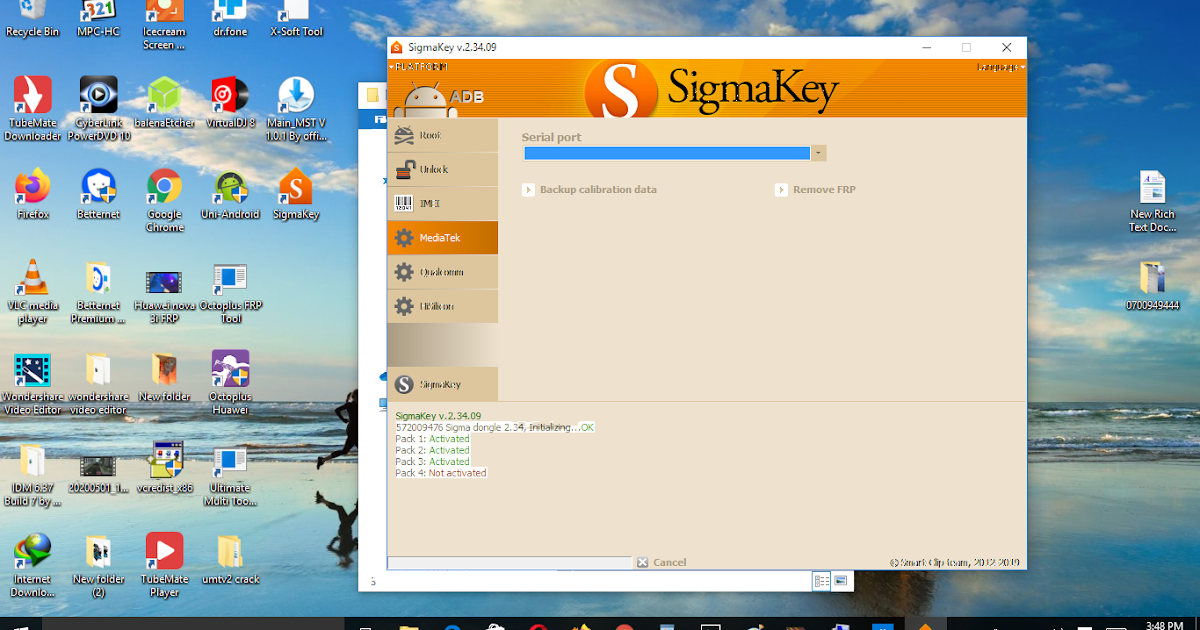Click the Smart-Clip team copyright text

click(x=954, y=562)
